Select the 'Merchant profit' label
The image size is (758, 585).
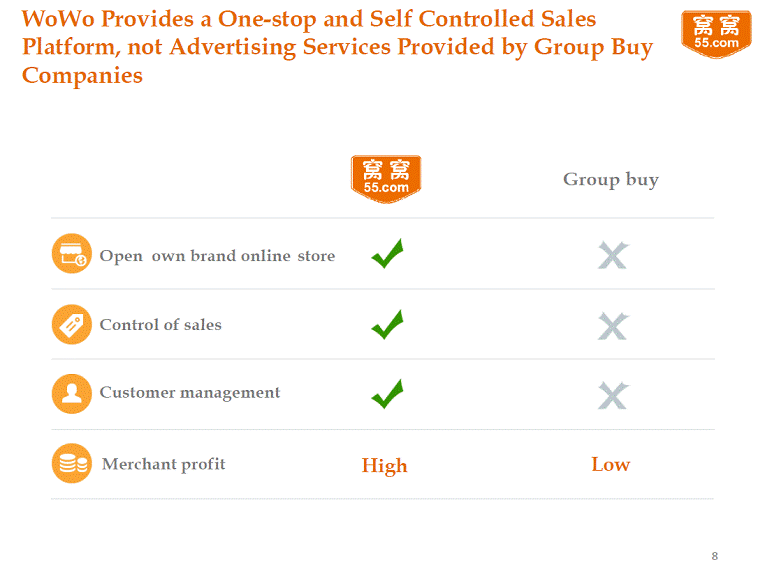tap(164, 464)
